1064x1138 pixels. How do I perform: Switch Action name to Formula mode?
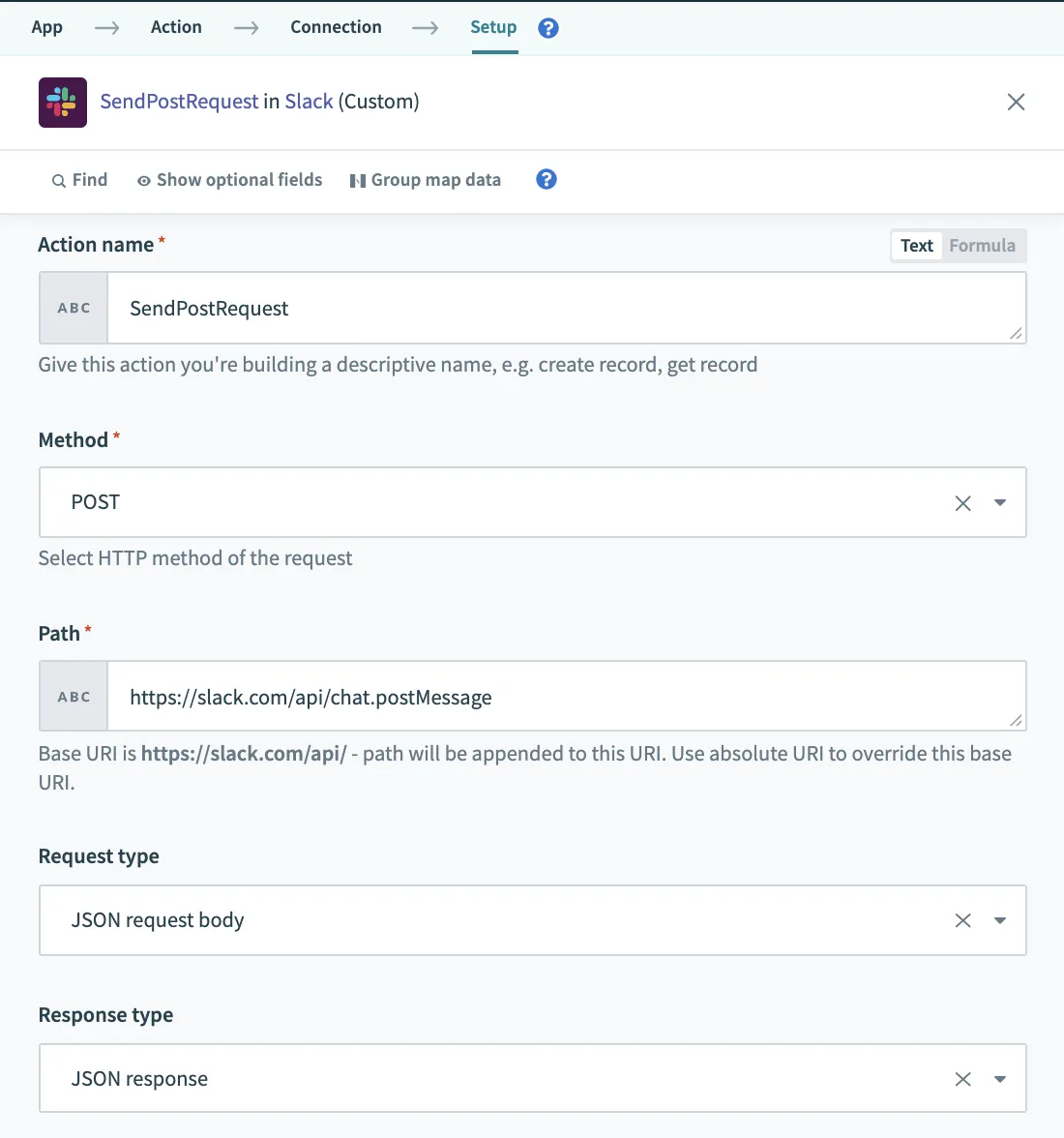(x=982, y=246)
